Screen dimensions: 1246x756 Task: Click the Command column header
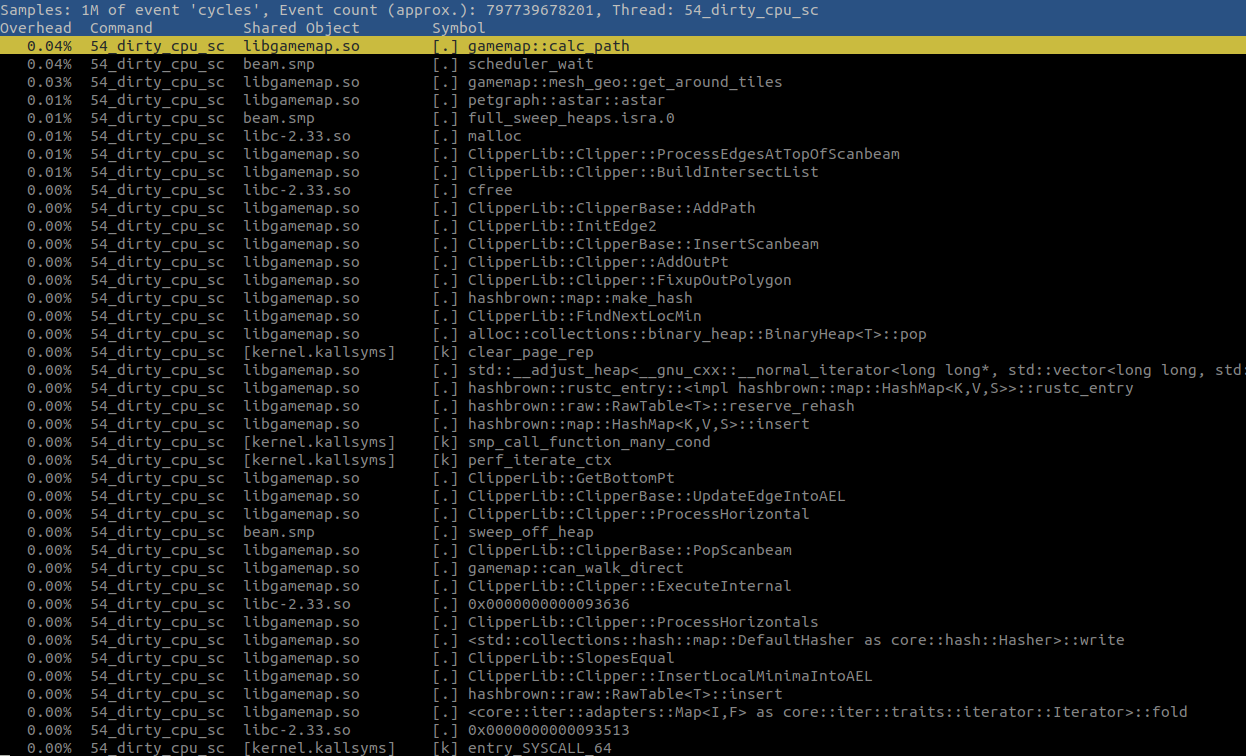pyautogui.click(x=120, y=28)
